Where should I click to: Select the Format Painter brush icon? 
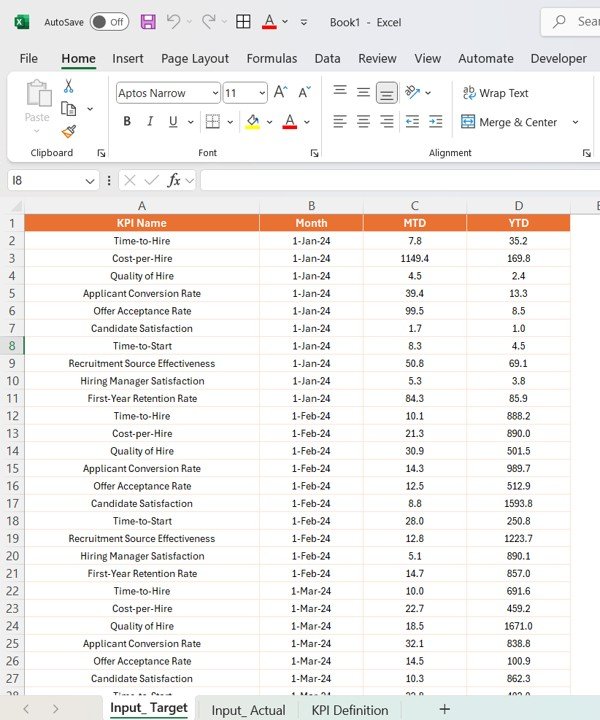[69, 131]
